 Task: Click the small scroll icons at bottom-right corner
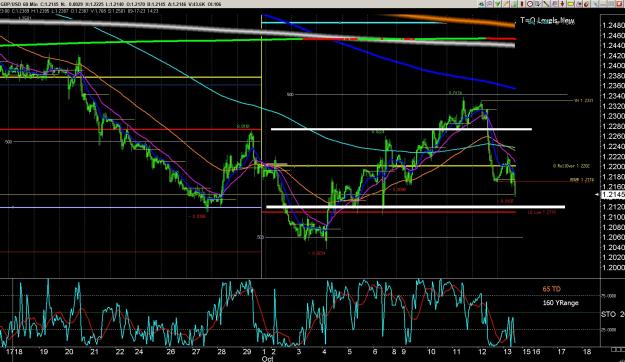pos(617,350)
